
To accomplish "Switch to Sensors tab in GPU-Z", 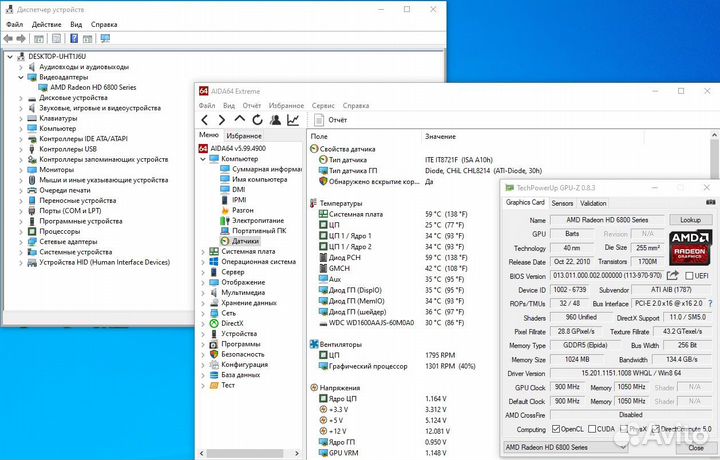I will click(x=562, y=203).
